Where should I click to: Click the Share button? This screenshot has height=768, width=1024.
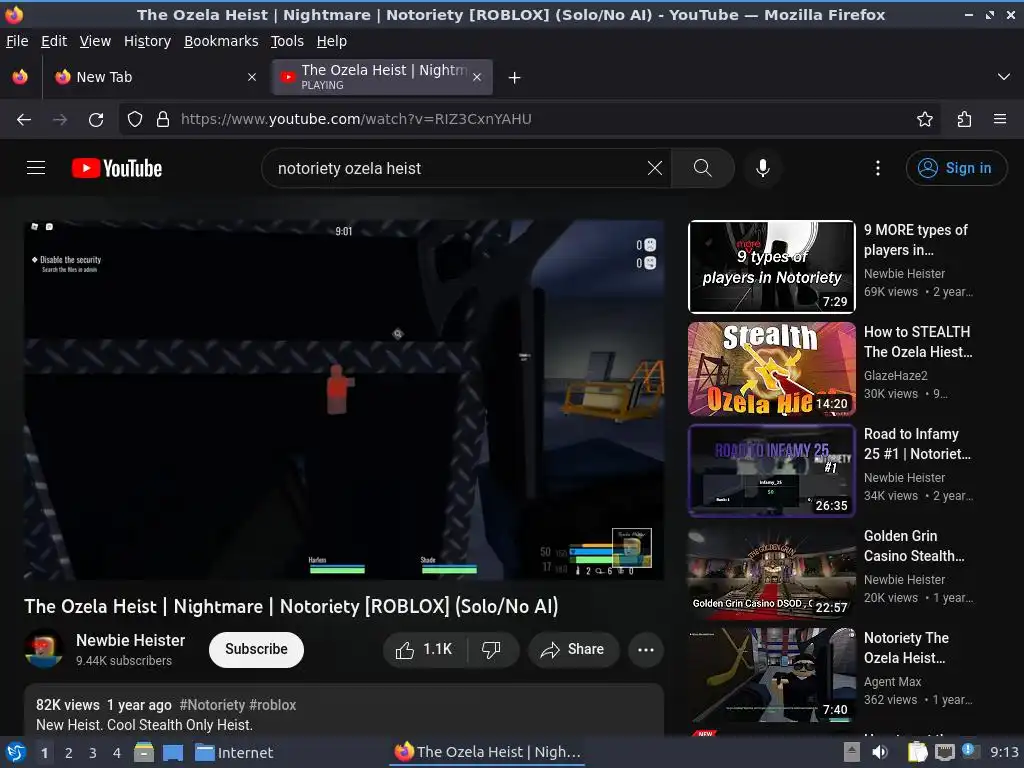point(573,649)
